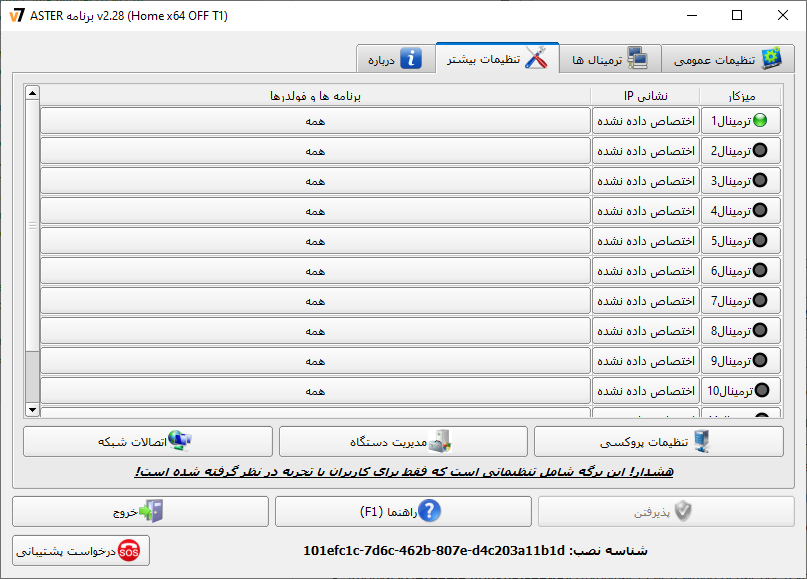Click the همه programs cell for ترمینال8
807x579 pixels.
(315, 331)
